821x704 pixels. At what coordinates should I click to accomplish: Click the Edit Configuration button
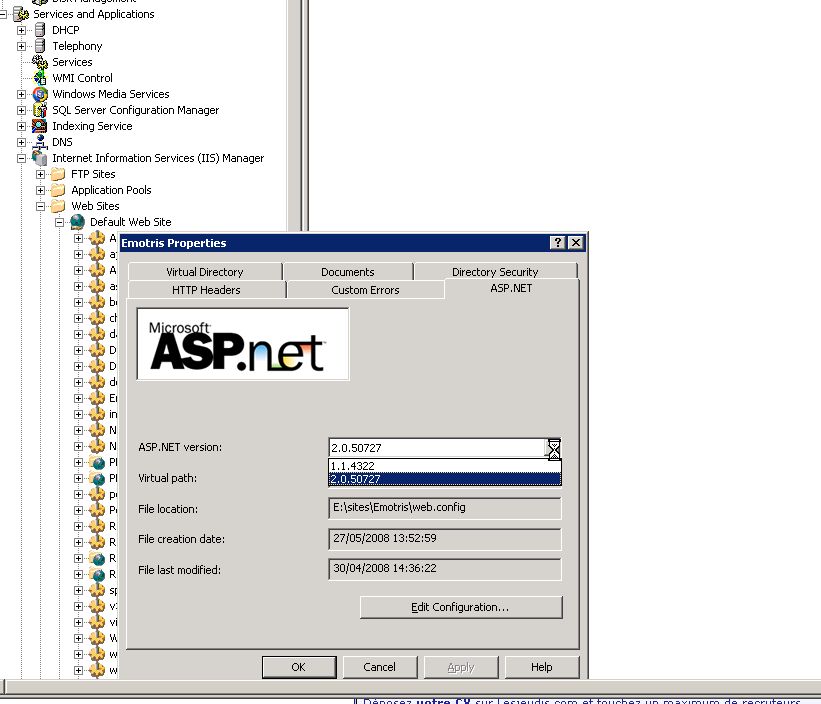[x=461, y=607]
